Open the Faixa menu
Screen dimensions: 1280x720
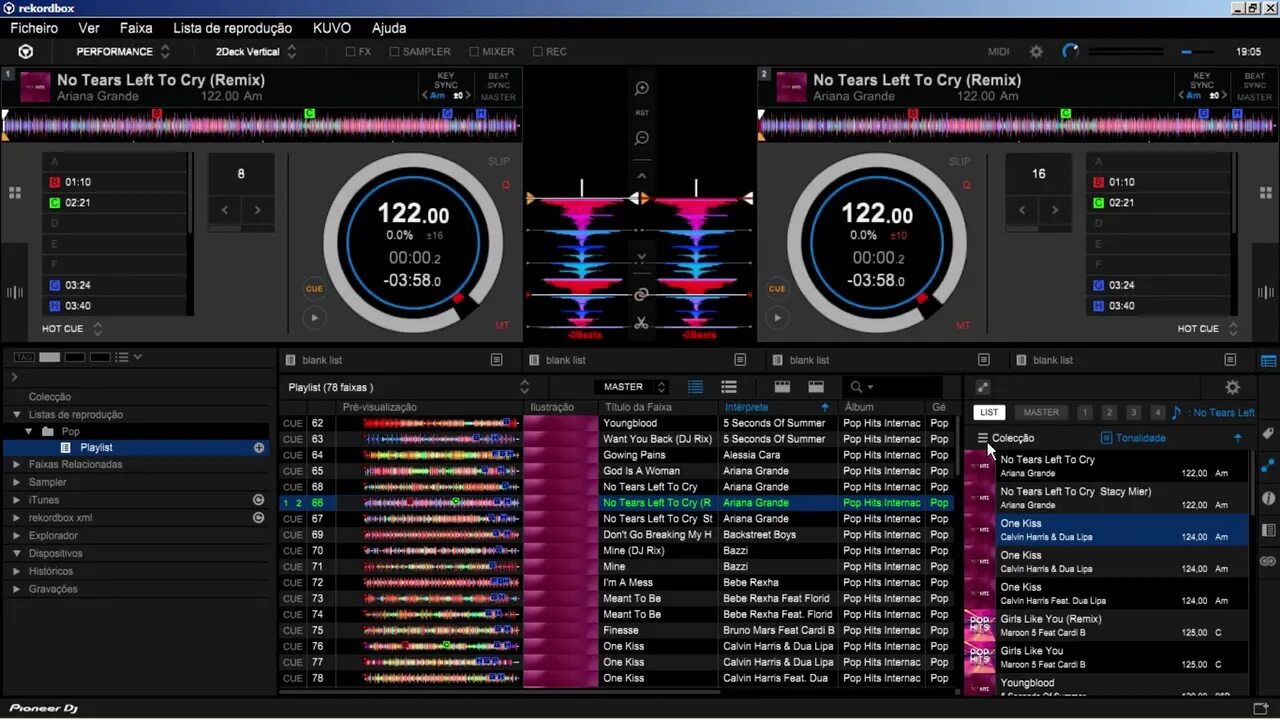tap(136, 28)
